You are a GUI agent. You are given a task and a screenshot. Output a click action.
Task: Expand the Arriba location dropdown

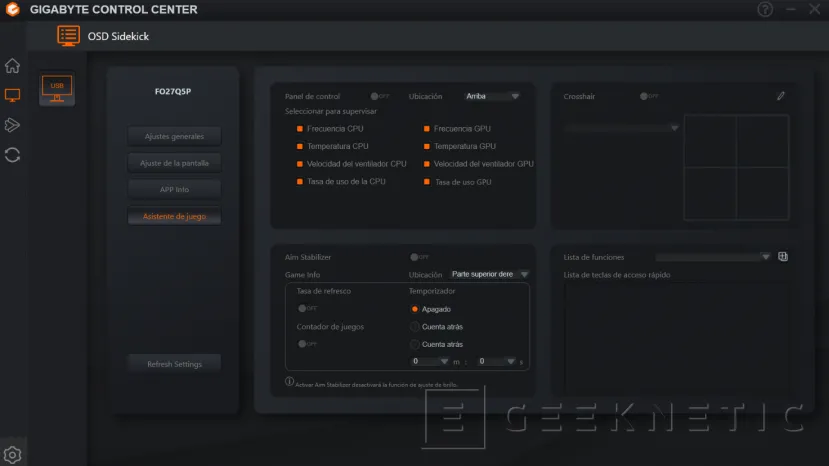pyautogui.click(x=493, y=97)
